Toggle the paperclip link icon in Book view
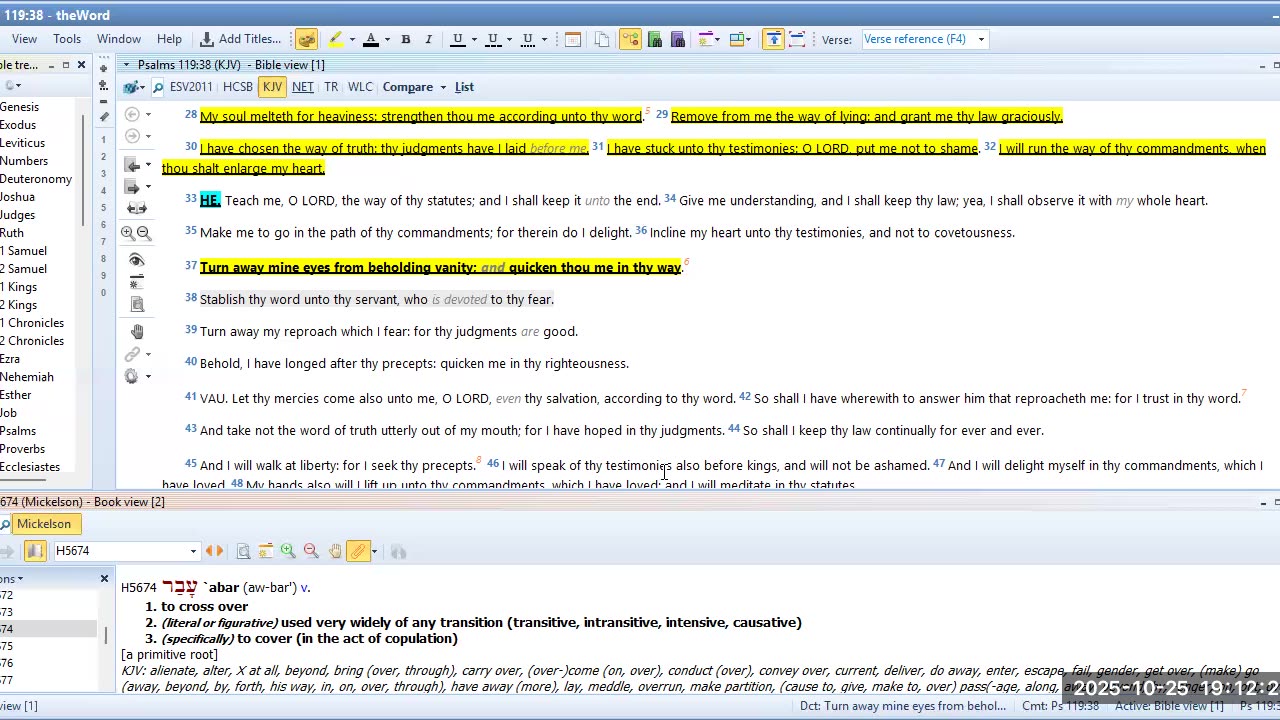Screen dimensions: 1280x720 (x=359, y=551)
